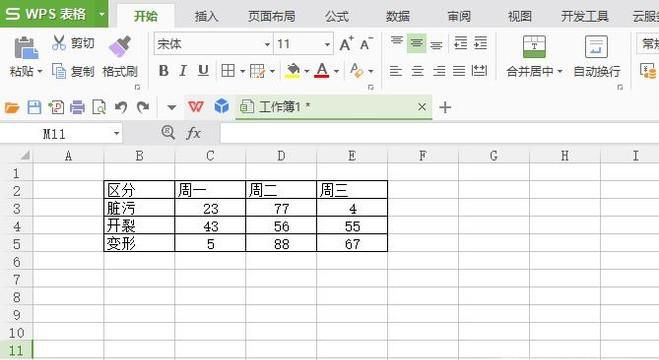Open the borders dropdown arrow
The width and height of the screenshot is (659, 360).
[243, 71]
